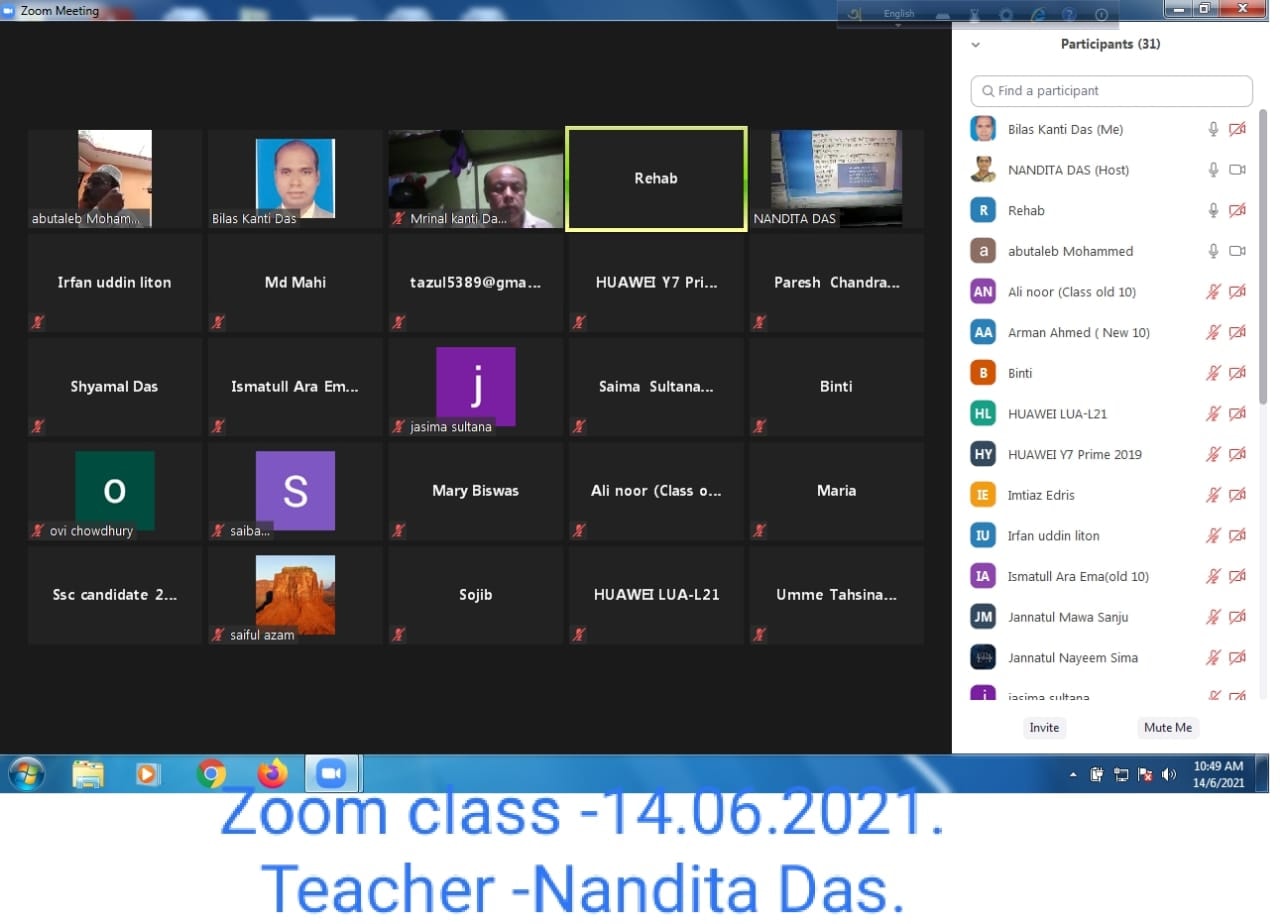Click Irfan uddin liton's video-off icon
The height and width of the screenshot is (924, 1280).
pyautogui.click(x=1237, y=536)
